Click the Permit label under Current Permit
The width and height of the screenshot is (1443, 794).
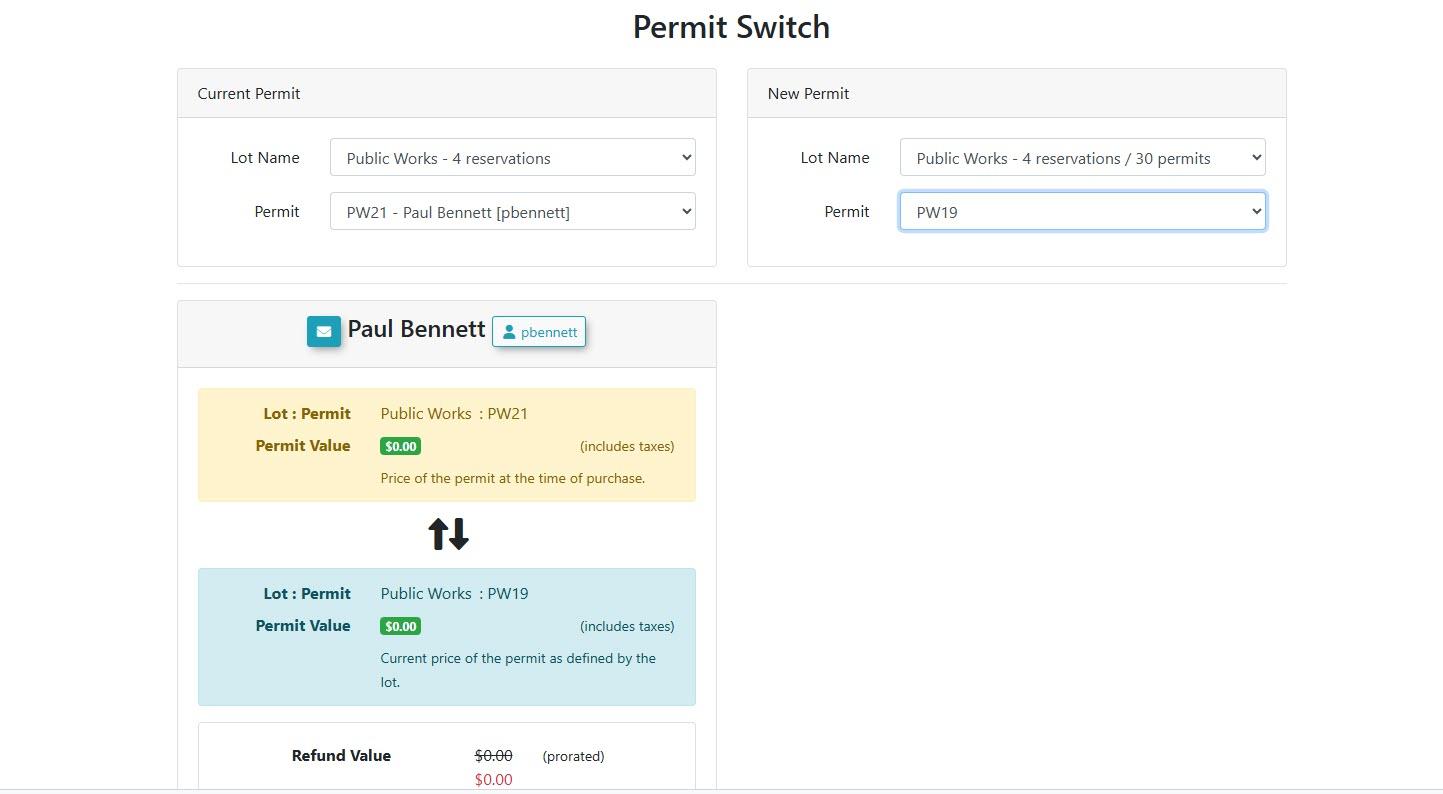[277, 212]
